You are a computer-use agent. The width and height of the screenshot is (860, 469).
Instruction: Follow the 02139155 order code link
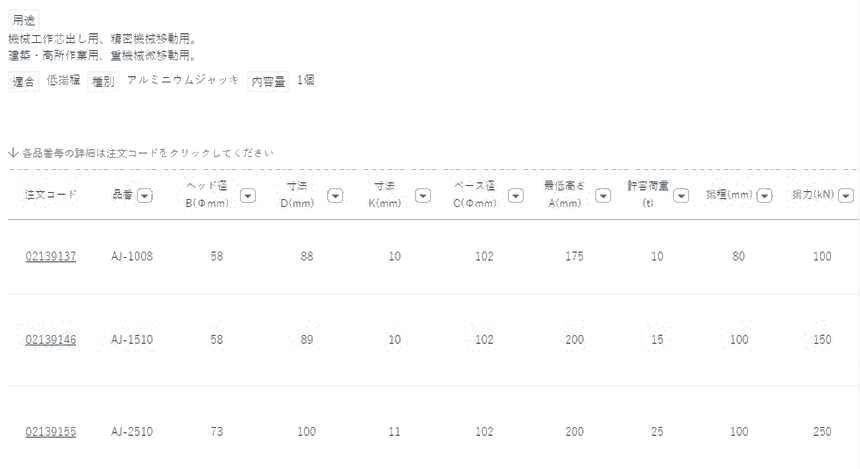pos(51,432)
